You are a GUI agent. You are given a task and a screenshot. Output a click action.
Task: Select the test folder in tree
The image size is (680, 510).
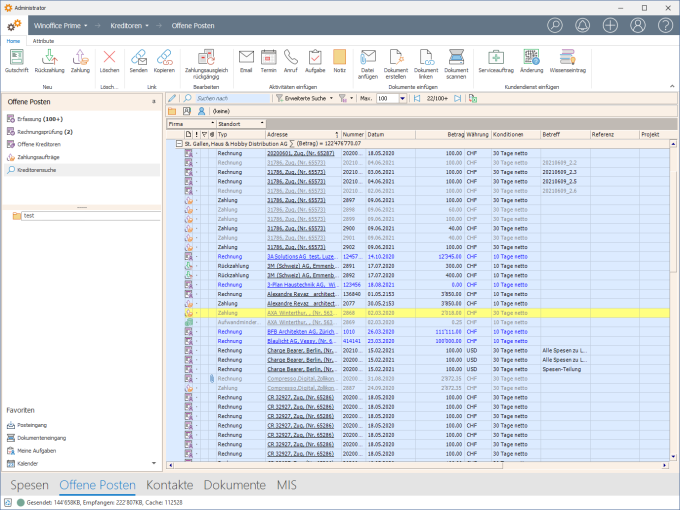click(30, 215)
